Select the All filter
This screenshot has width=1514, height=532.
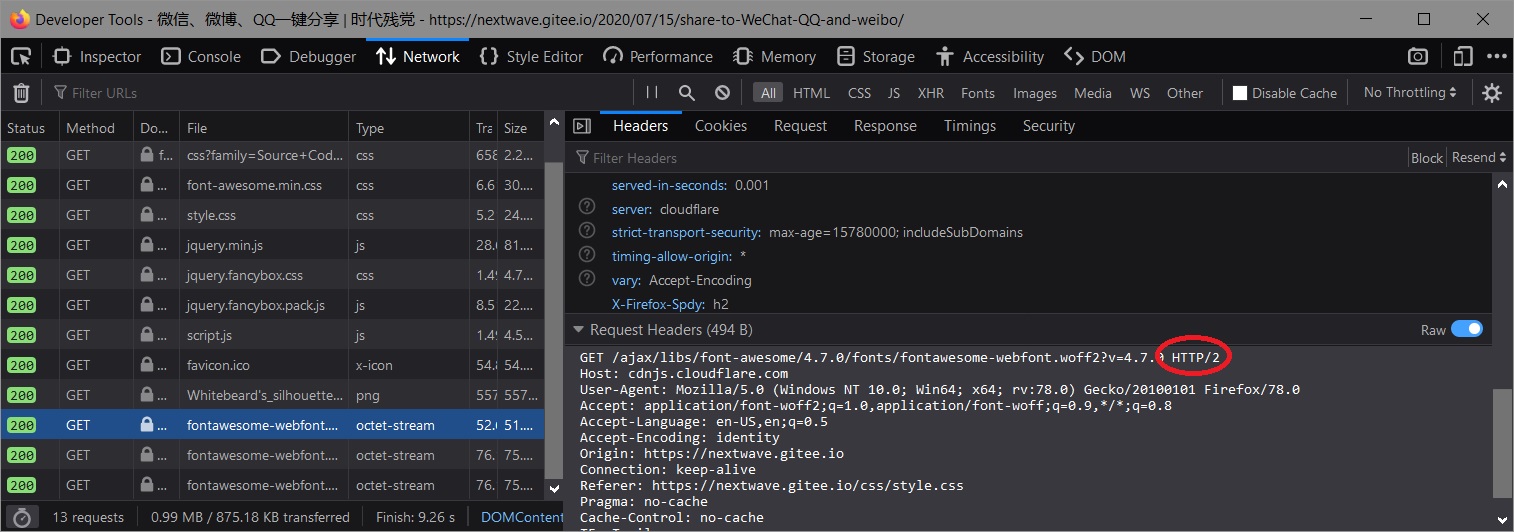[x=768, y=93]
